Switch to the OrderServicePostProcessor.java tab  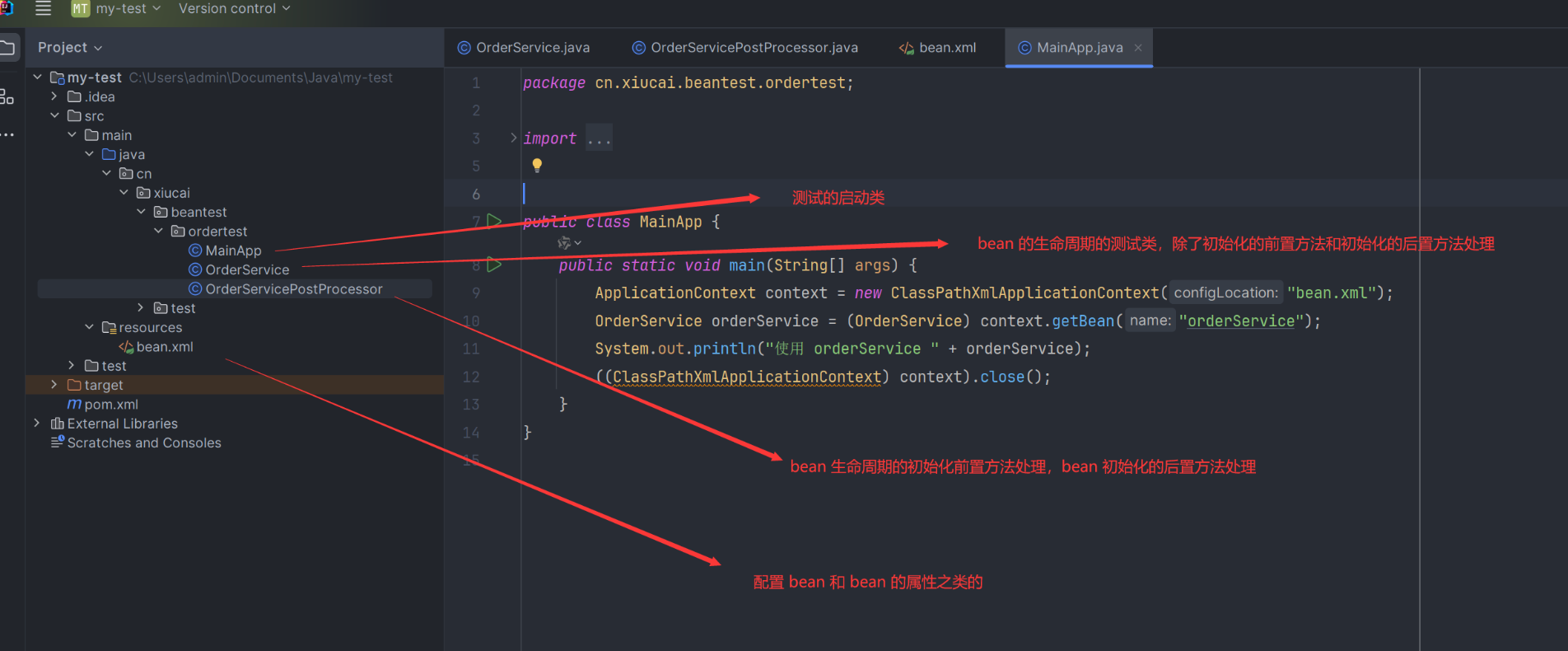coord(745,48)
